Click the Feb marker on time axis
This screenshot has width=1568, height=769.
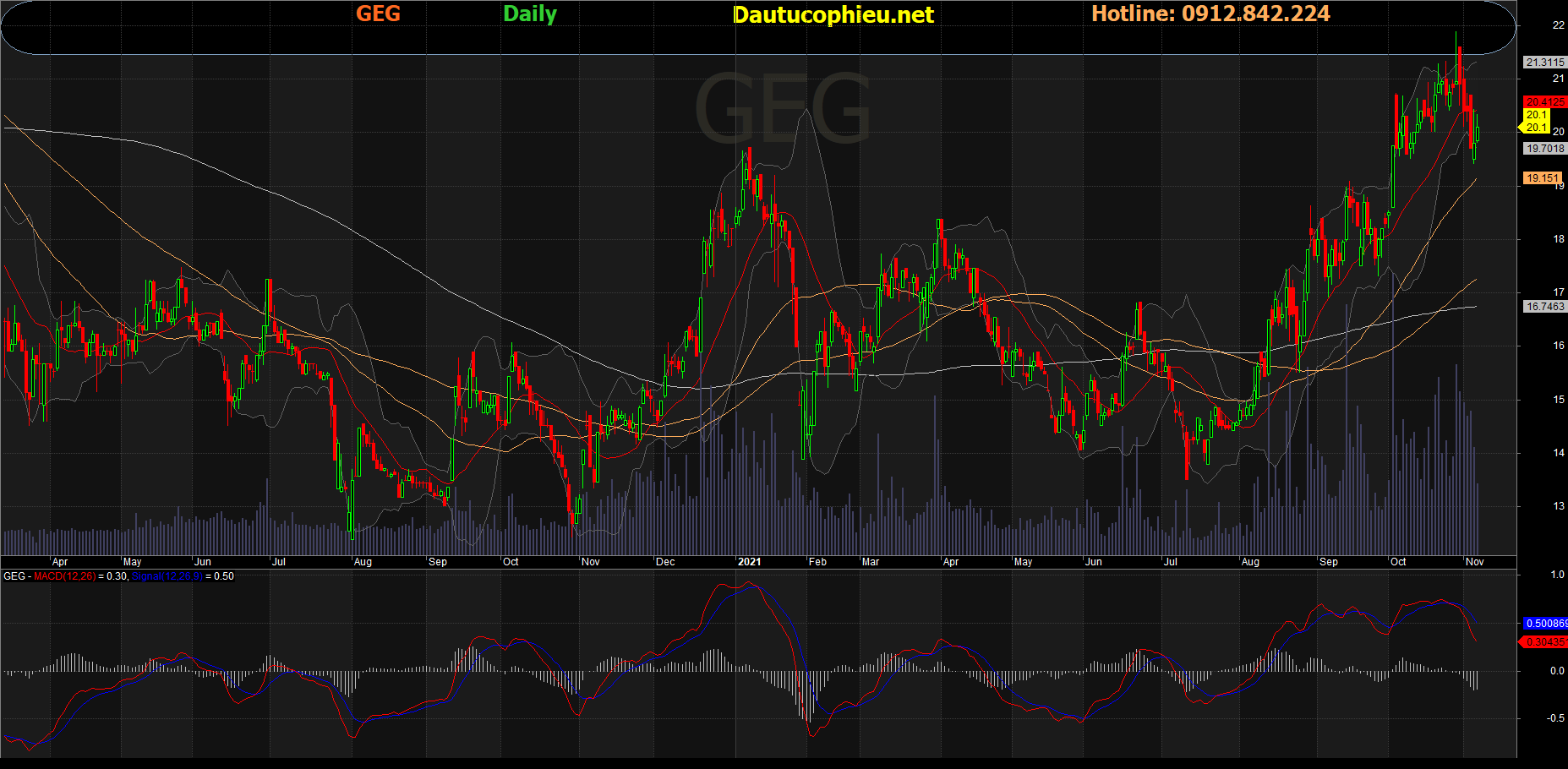point(817,562)
